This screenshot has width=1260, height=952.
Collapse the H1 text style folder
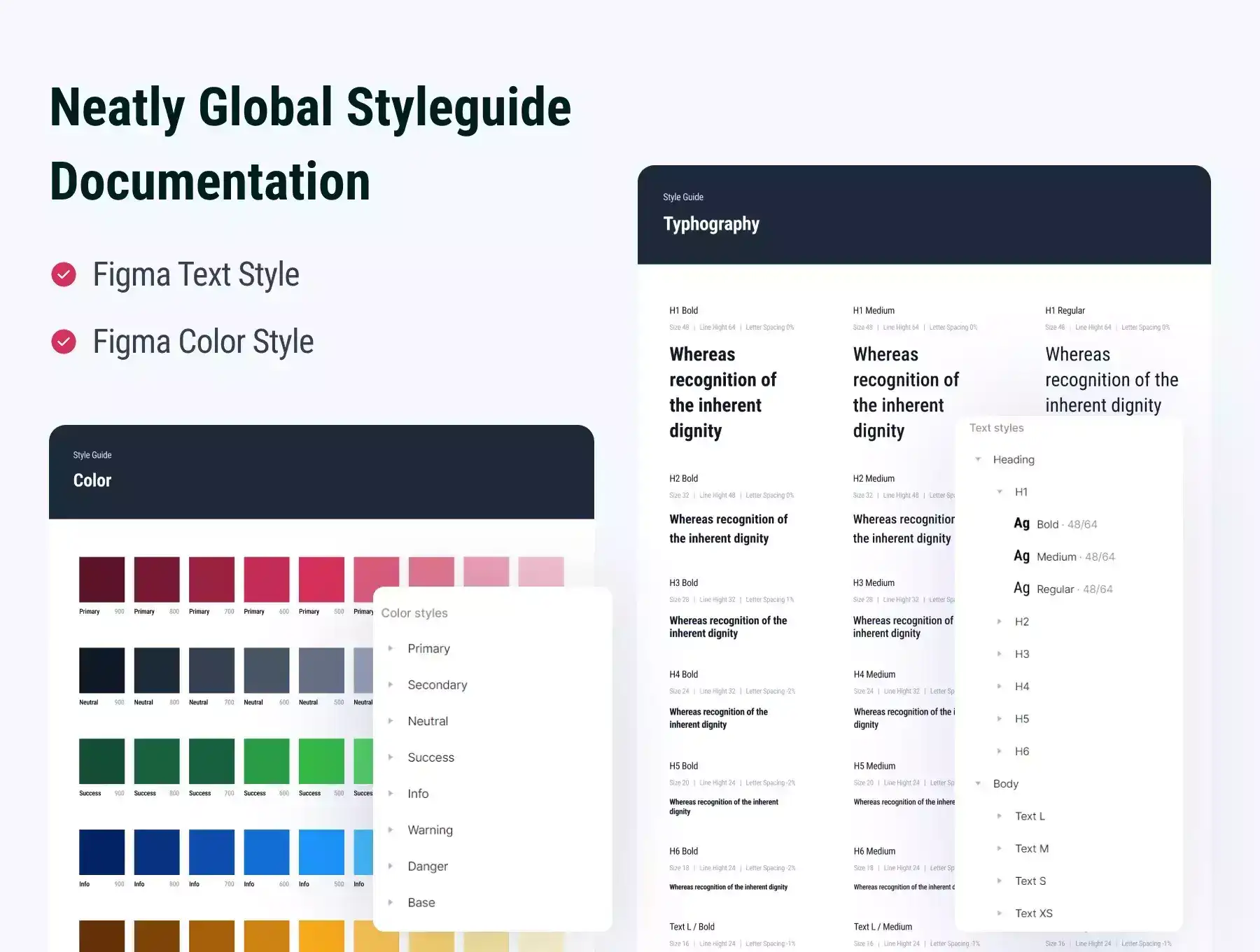click(x=1000, y=492)
